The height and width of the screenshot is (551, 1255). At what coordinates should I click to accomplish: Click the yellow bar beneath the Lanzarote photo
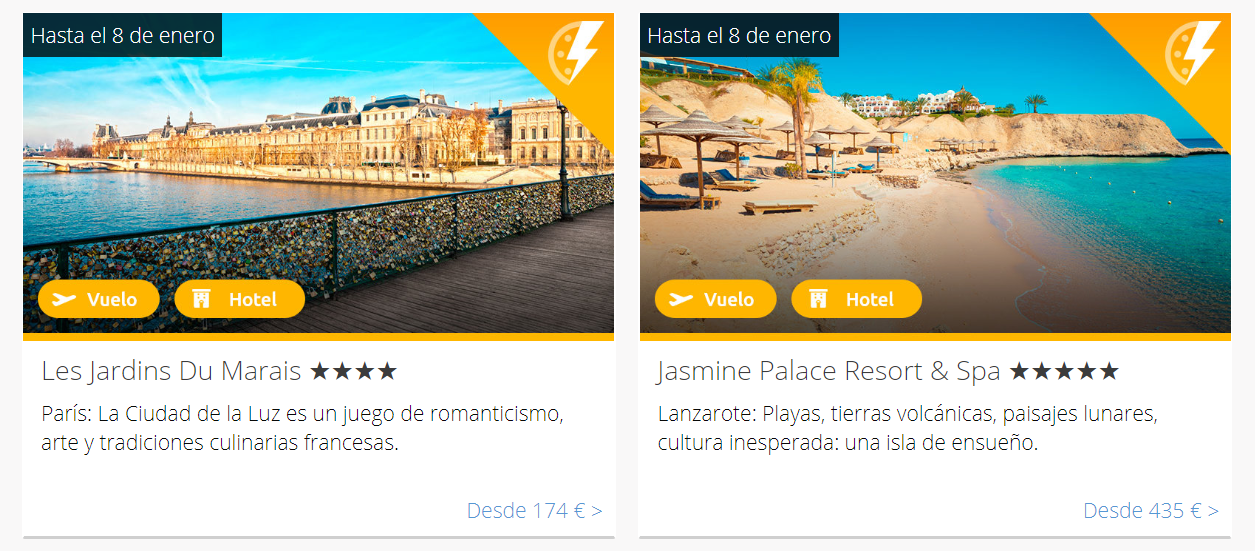[935, 337]
